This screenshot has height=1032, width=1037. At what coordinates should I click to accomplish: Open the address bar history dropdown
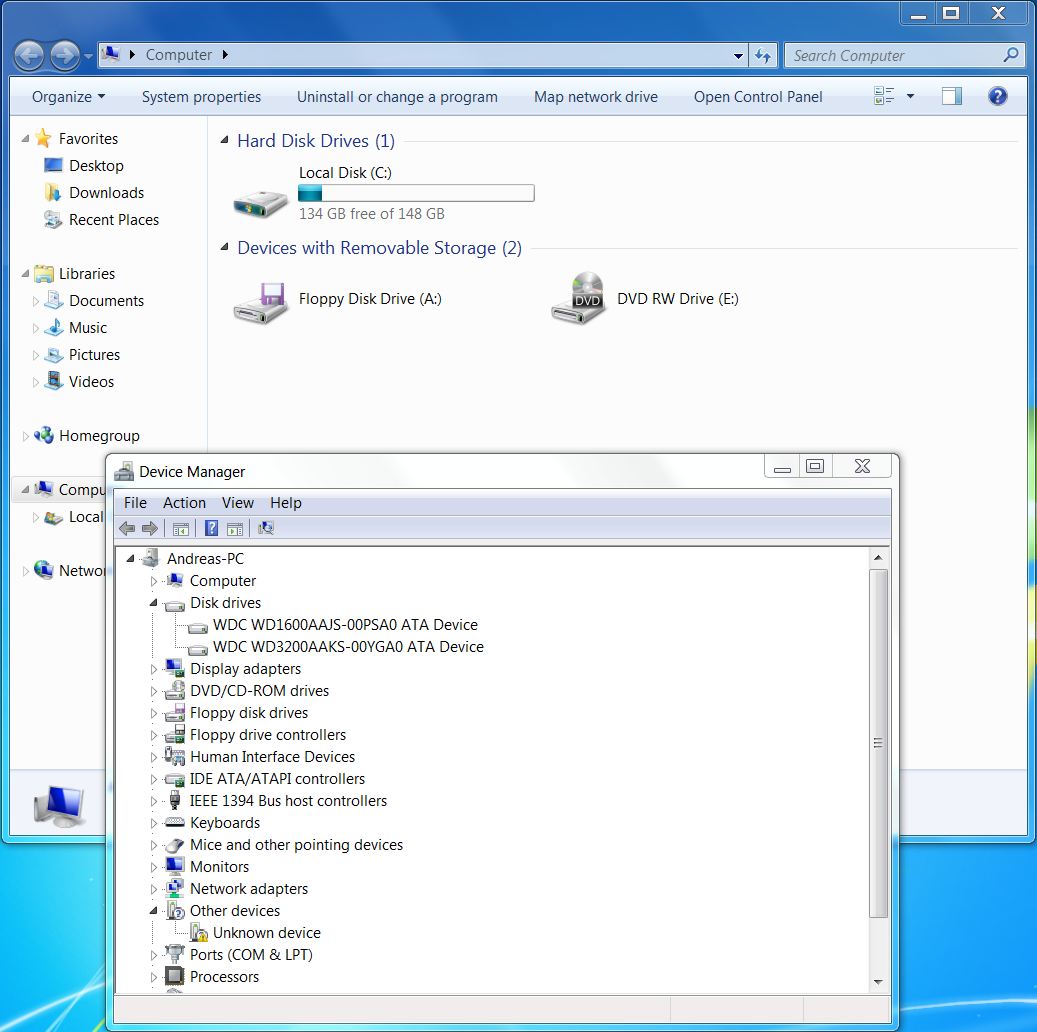pos(738,56)
